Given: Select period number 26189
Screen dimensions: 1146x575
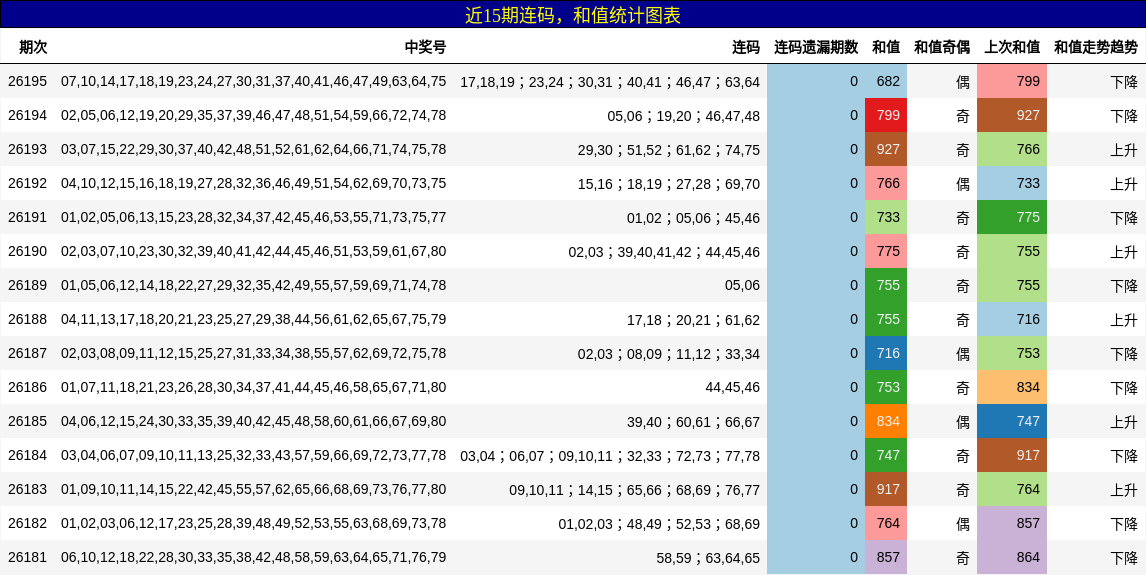Looking at the screenshot, I should pos(27,285).
